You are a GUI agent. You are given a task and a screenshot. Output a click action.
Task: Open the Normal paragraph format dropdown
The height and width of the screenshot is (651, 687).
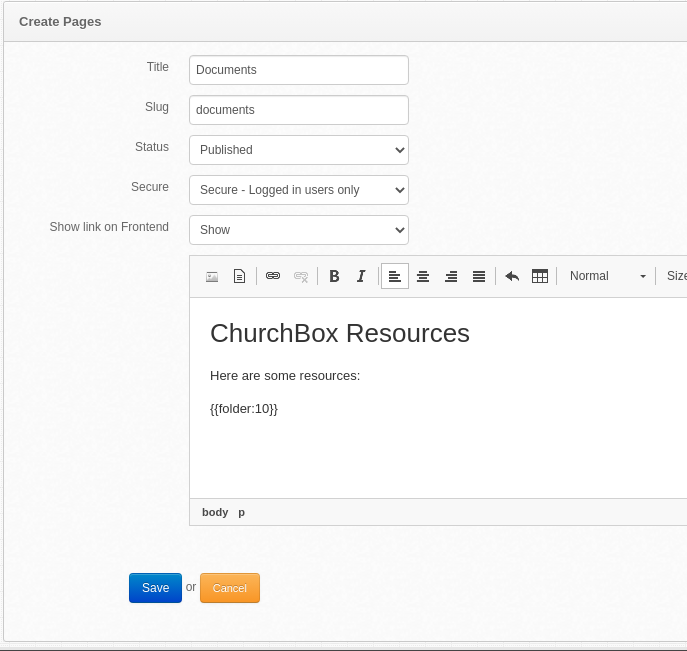[607, 276]
